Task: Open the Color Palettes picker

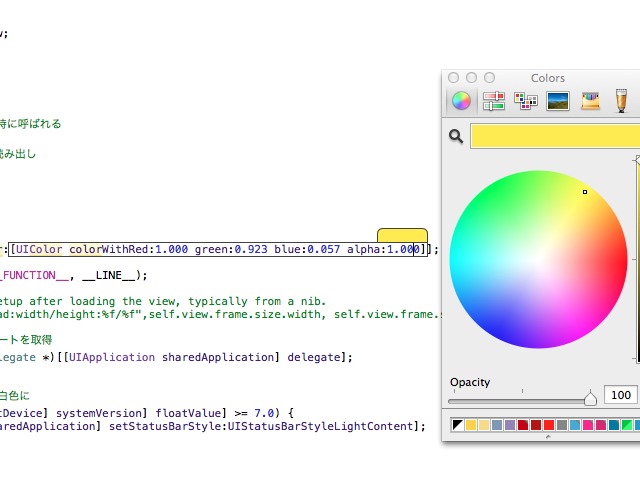Action: coord(525,100)
